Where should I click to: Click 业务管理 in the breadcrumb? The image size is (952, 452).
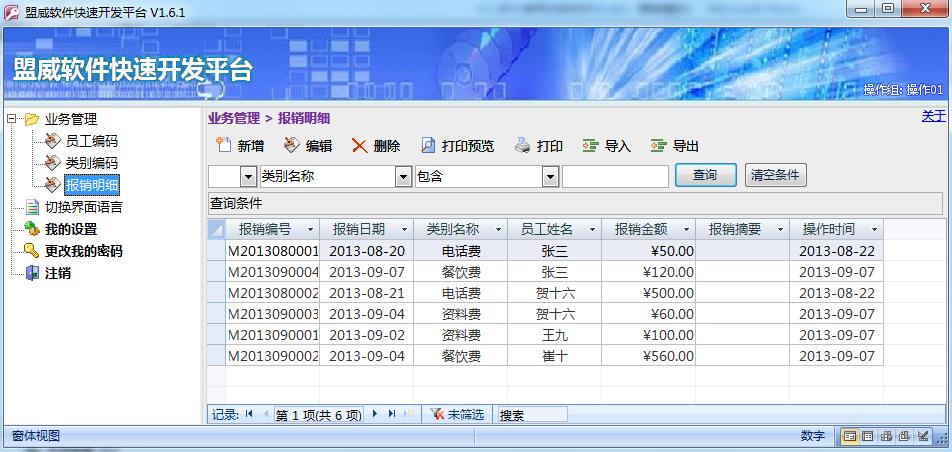pyautogui.click(x=234, y=118)
